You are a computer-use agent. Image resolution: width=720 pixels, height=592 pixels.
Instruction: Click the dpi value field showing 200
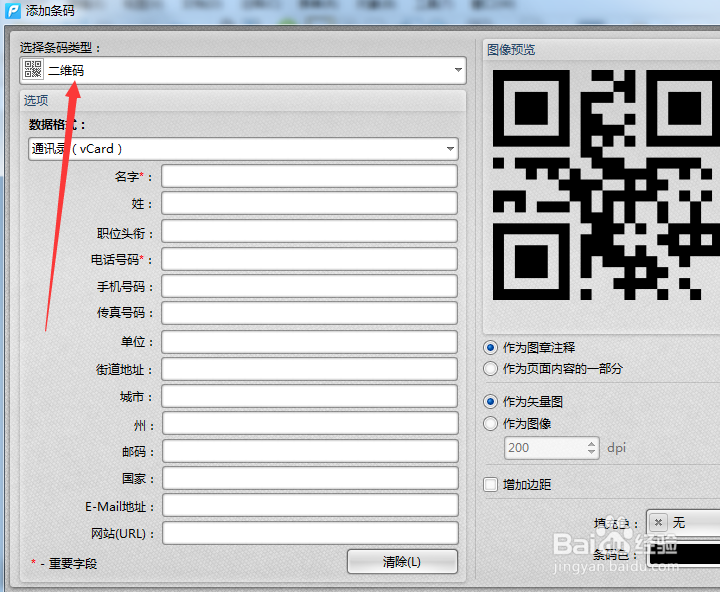tap(545, 448)
